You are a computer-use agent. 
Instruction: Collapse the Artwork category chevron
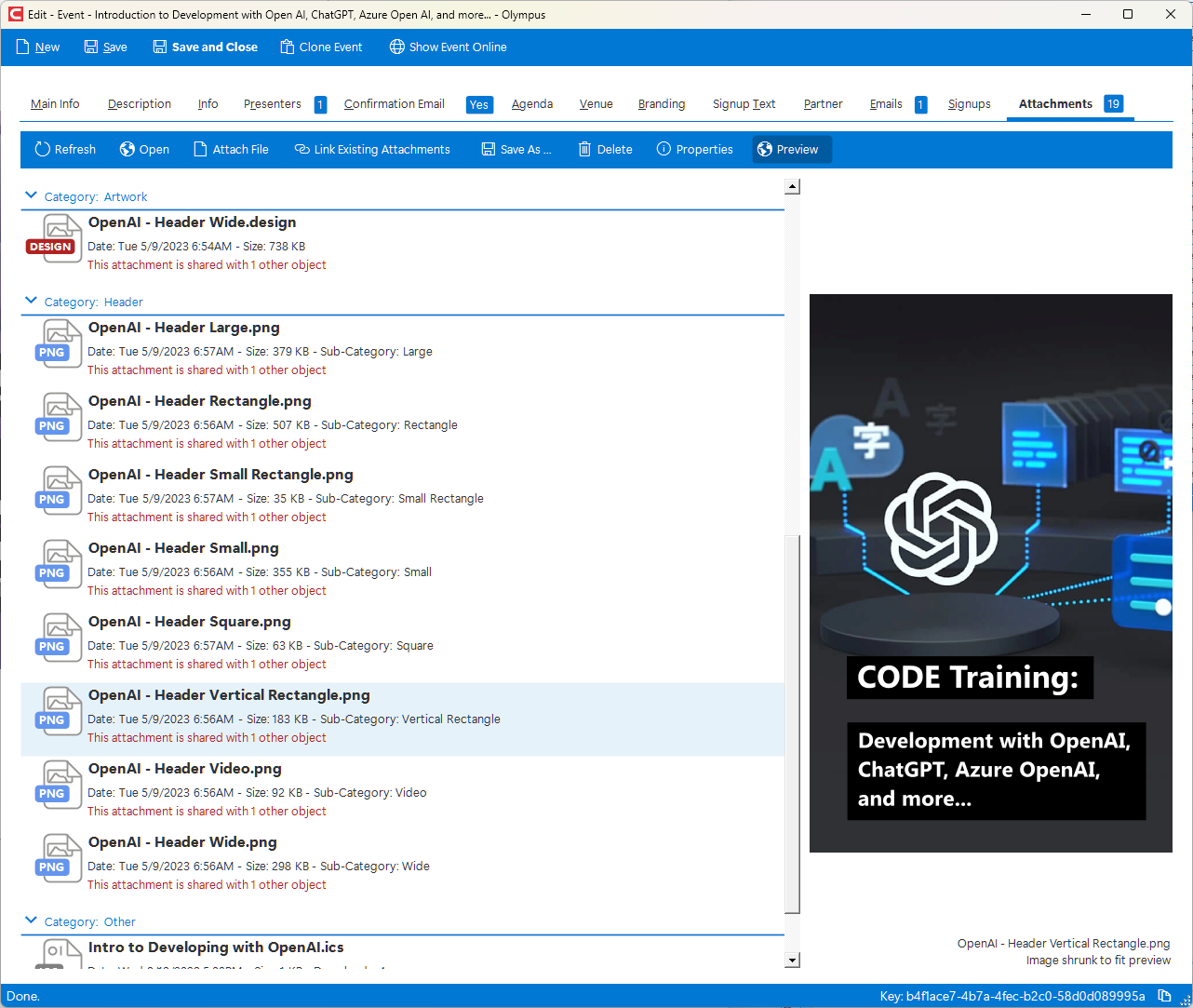(31, 195)
